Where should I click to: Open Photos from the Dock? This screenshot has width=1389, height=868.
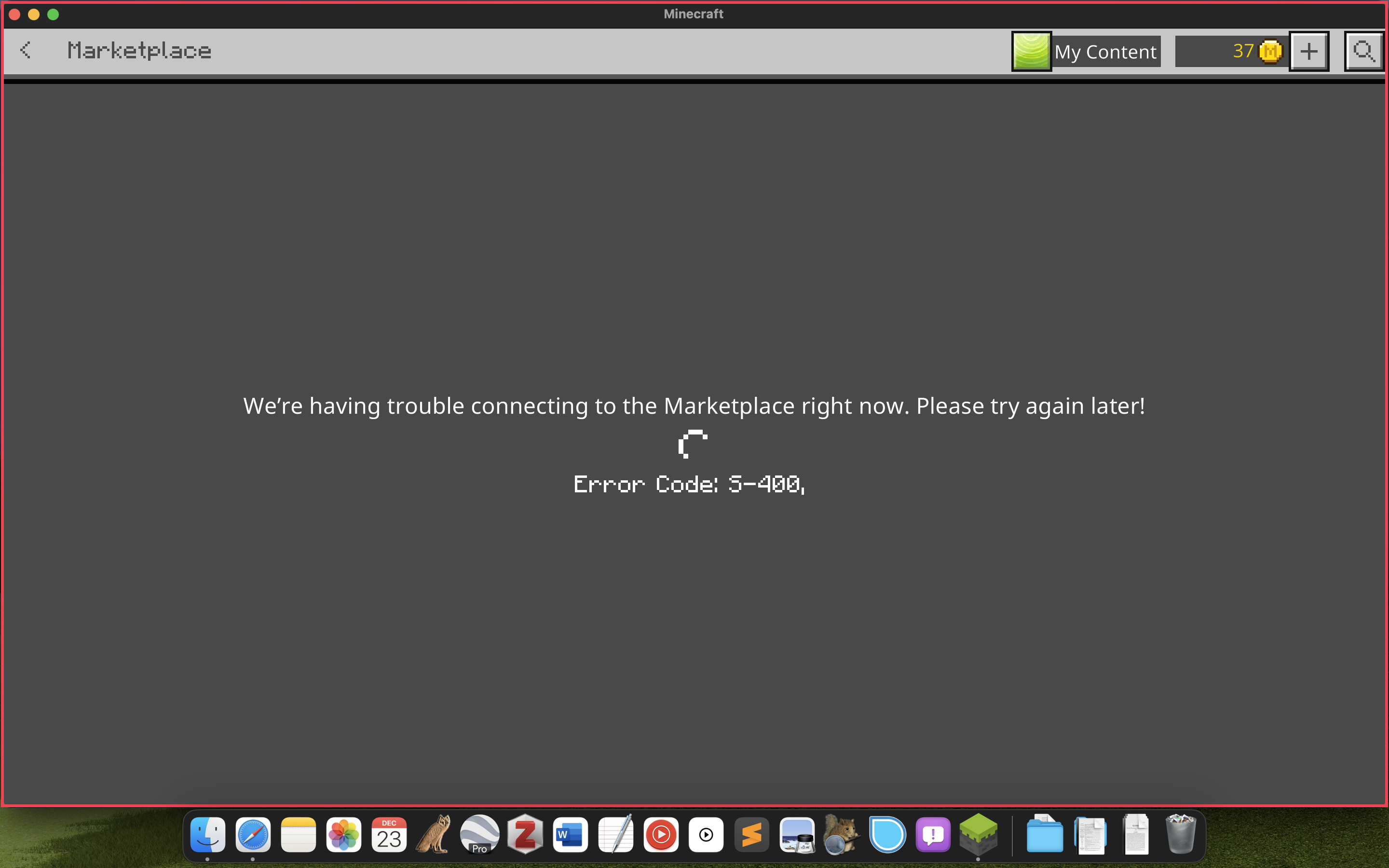coord(344,834)
